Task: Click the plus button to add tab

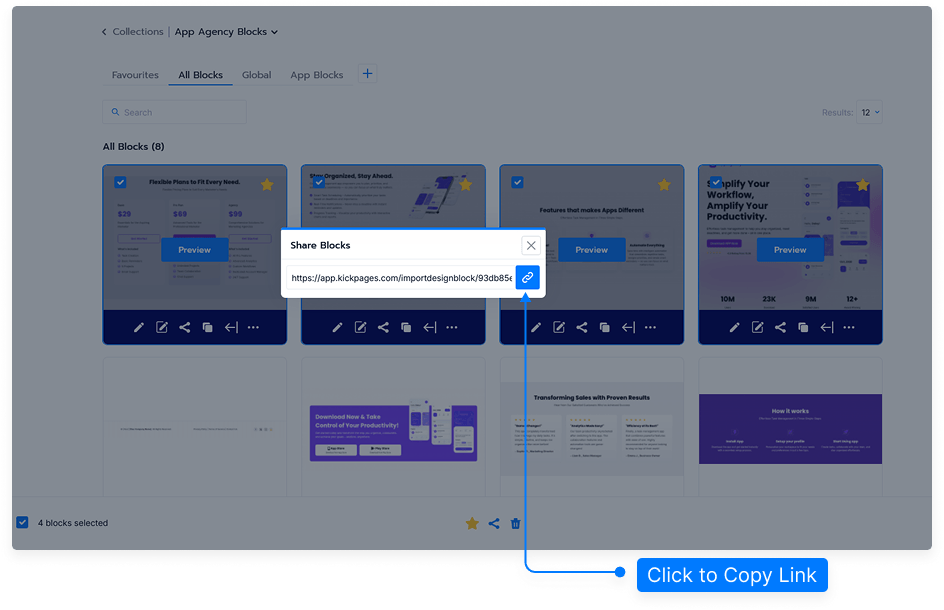Action: [367, 74]
